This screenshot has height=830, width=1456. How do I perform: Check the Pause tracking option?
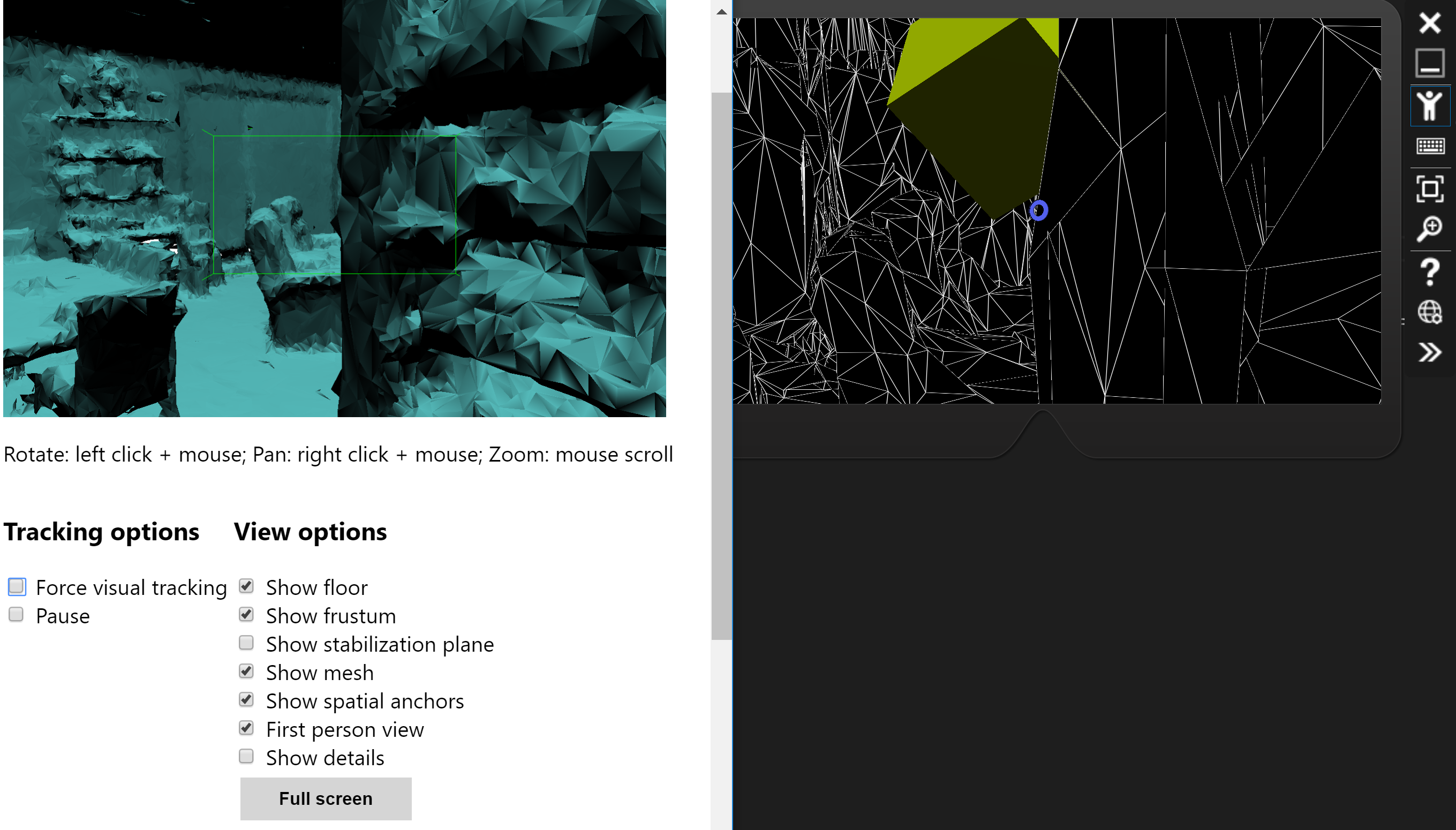coord(17,615)
